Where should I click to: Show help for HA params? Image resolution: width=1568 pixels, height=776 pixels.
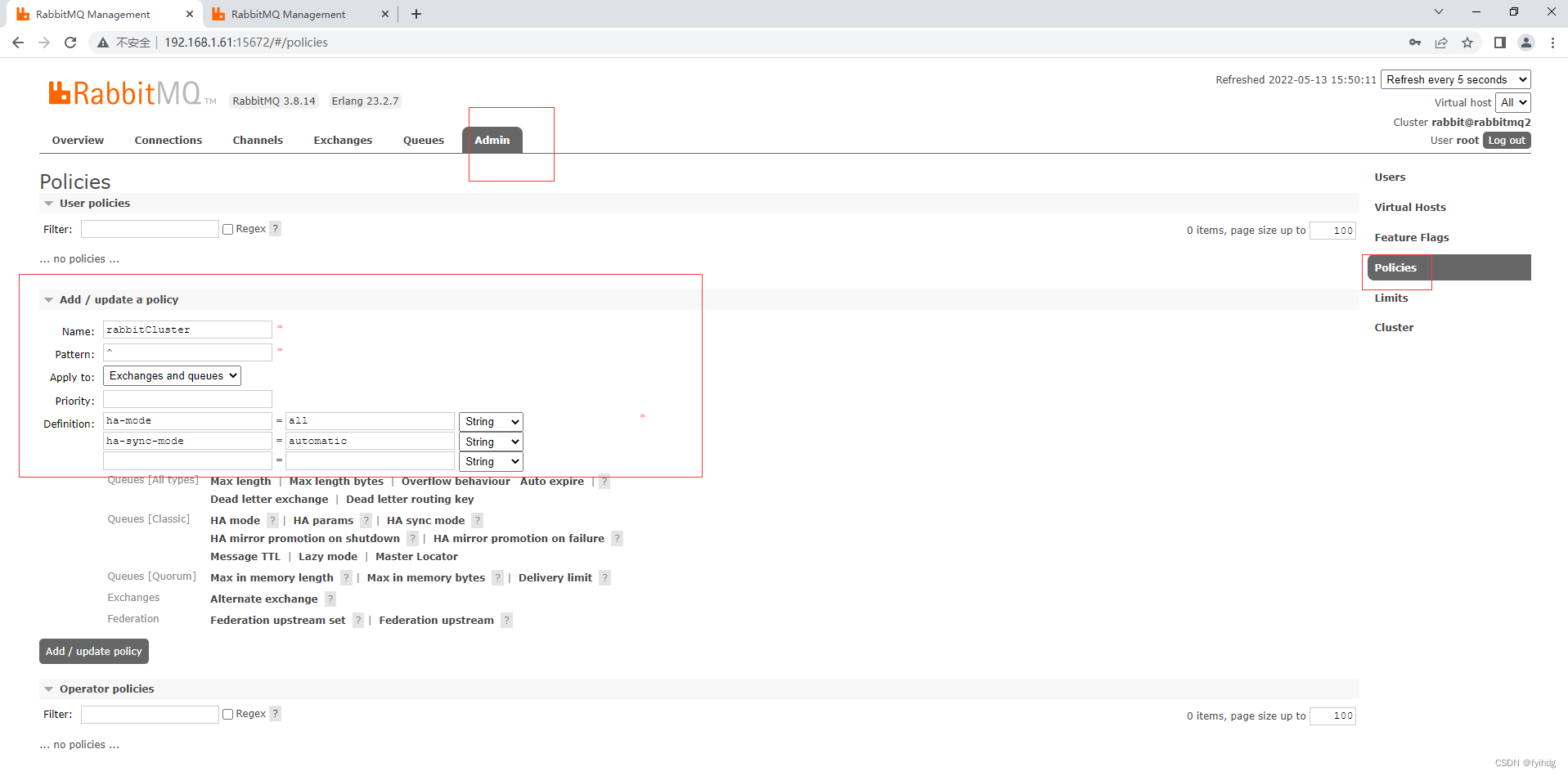366,520
